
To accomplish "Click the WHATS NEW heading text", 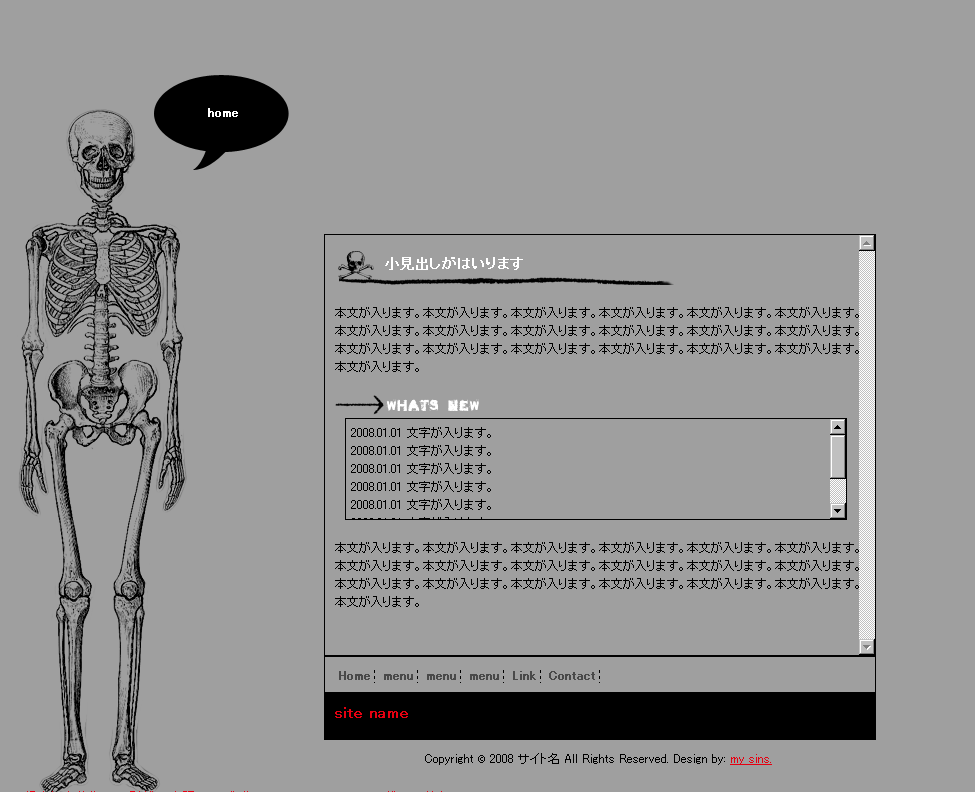I will [x=432, y=406].
